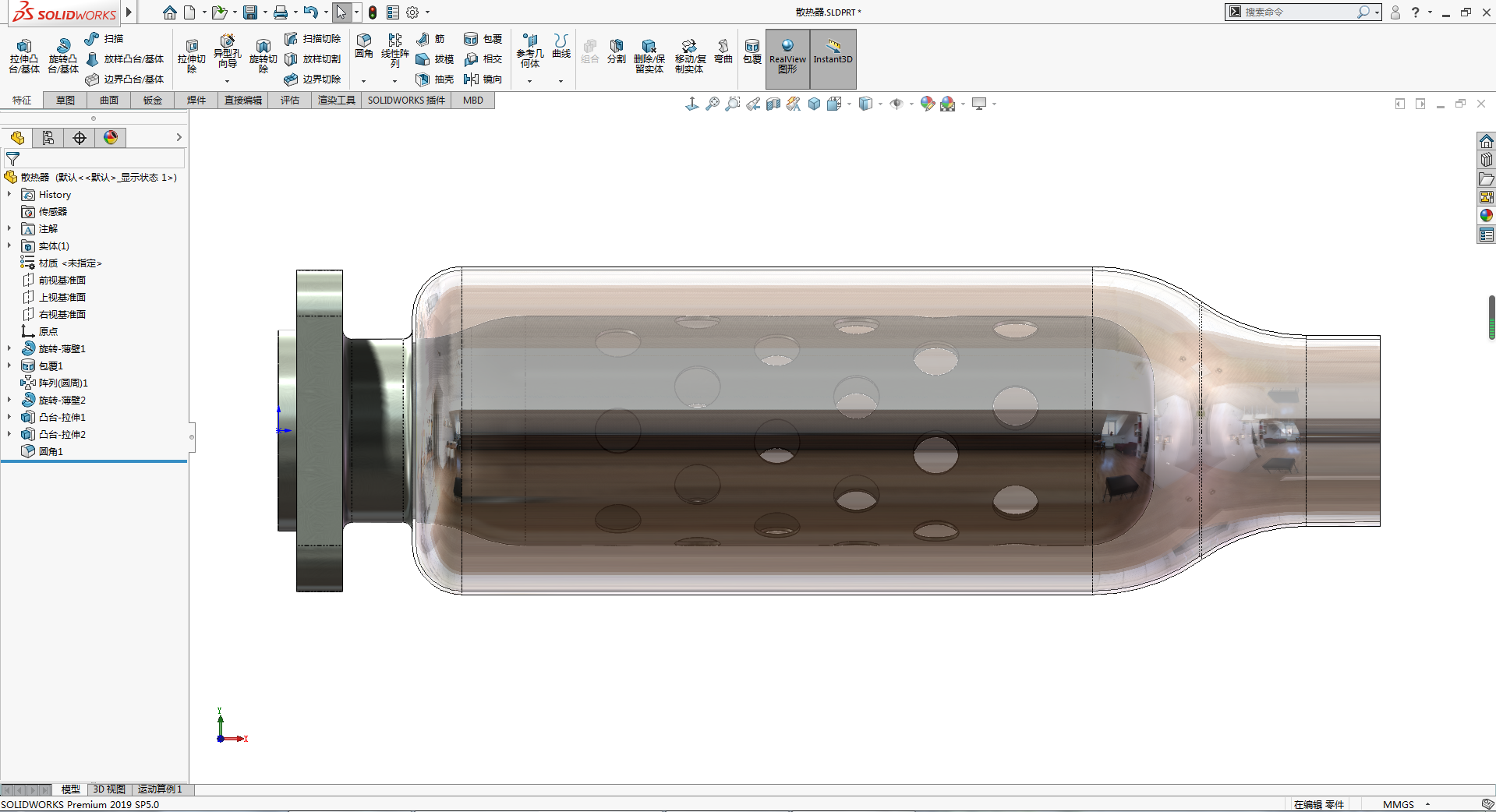Choose the 扫描切除 swept cut tool
Screen dimensions: 1496x812
(x=313, y=38)
